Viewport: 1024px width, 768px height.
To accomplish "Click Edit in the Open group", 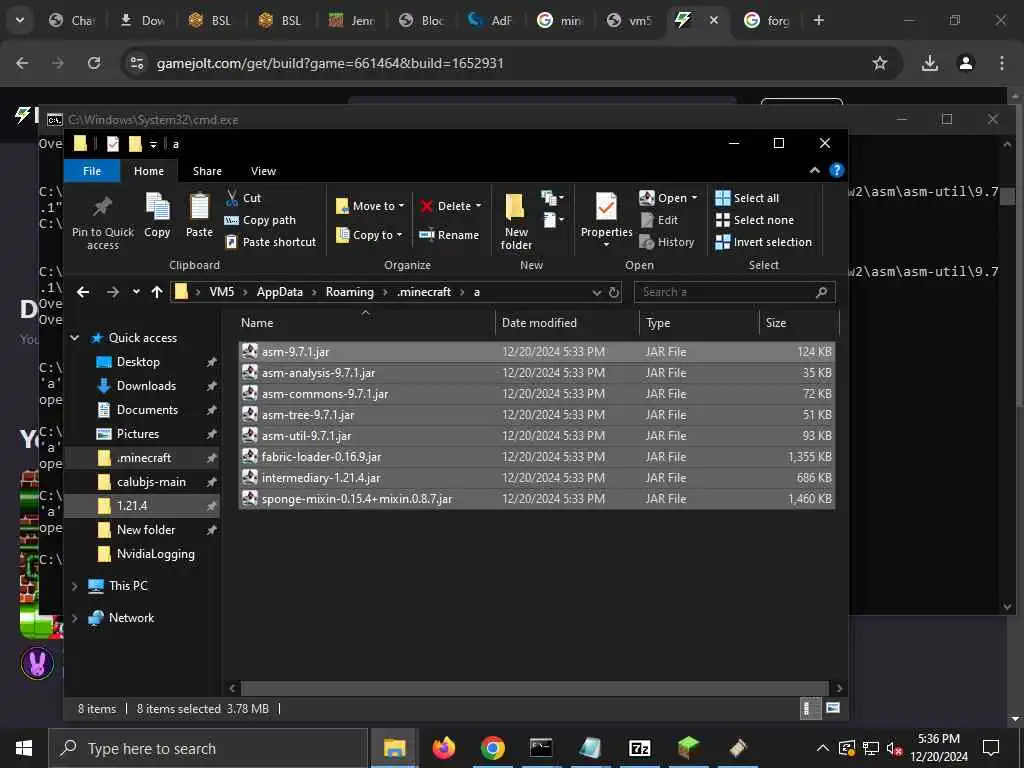I will coord(660,220).
